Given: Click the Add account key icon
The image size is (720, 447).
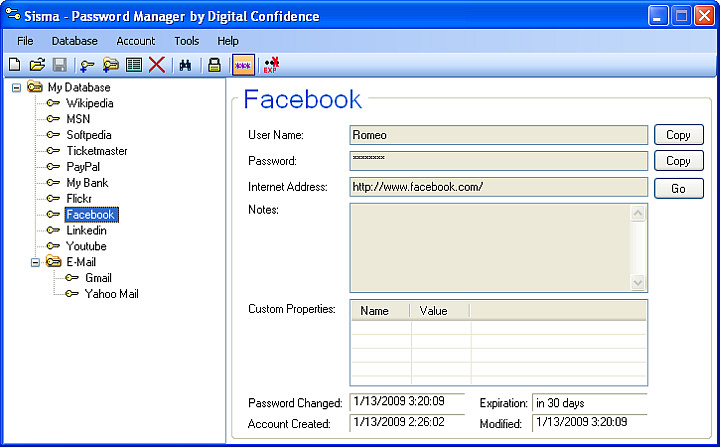Looking at the screenshot, I should 86,65.
